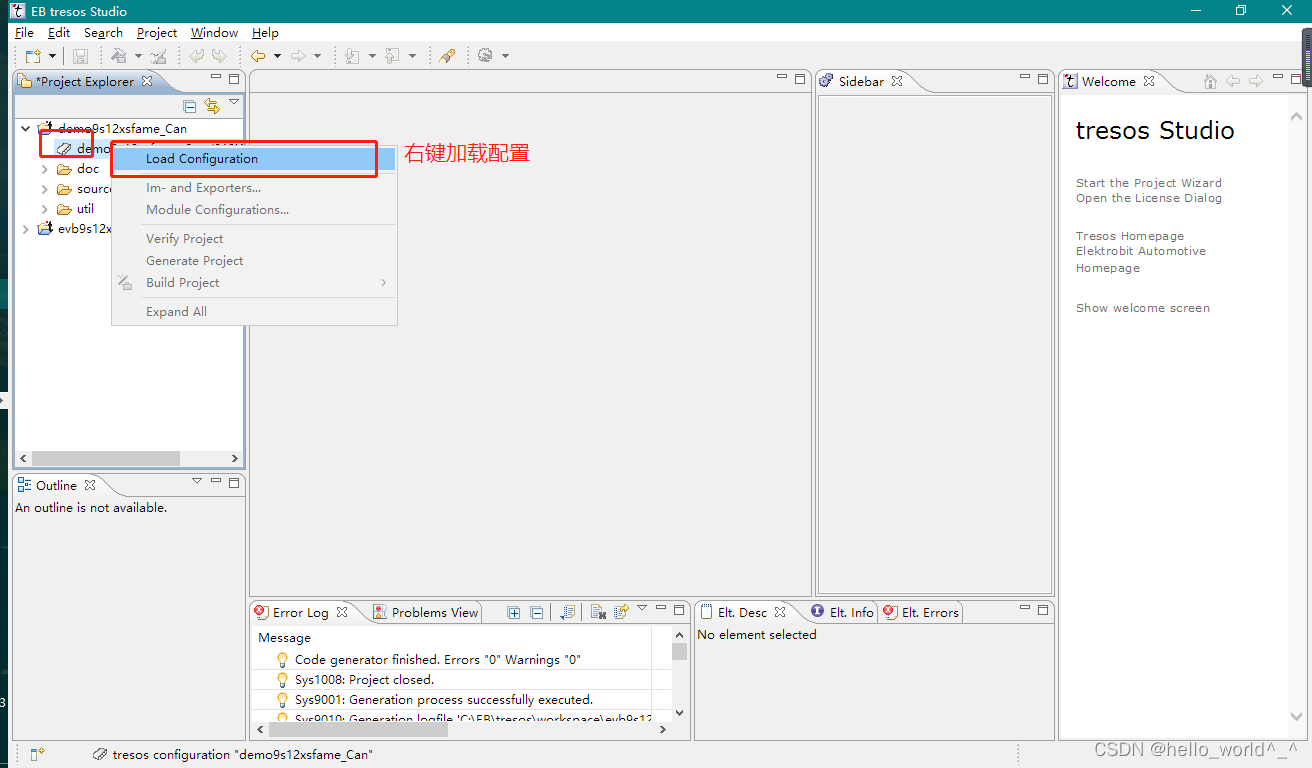Open the Build hammer dropdown arrow
The image size is (1312, 768).
pos(136,56)
